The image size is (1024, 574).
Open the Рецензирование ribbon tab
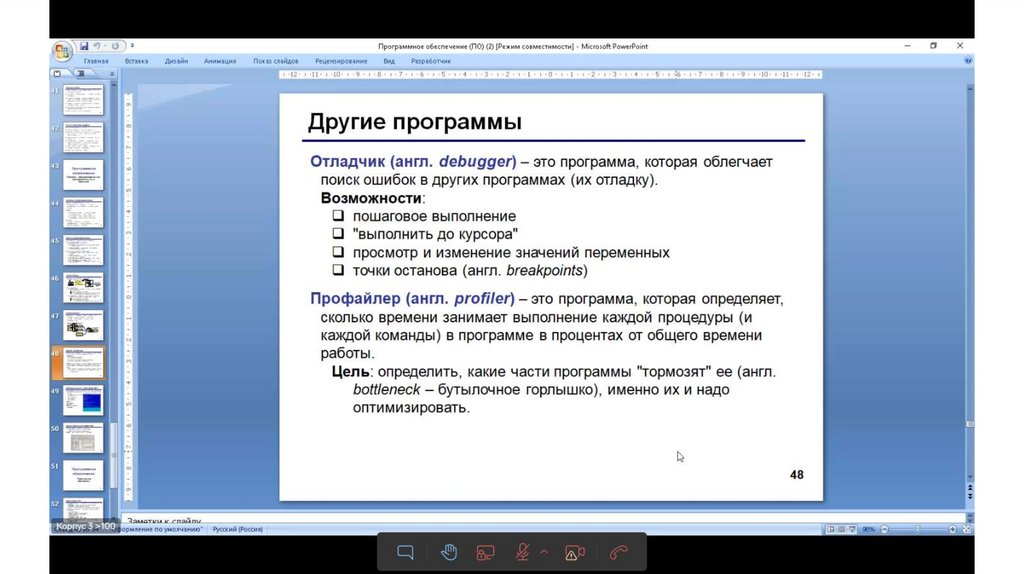341,61
